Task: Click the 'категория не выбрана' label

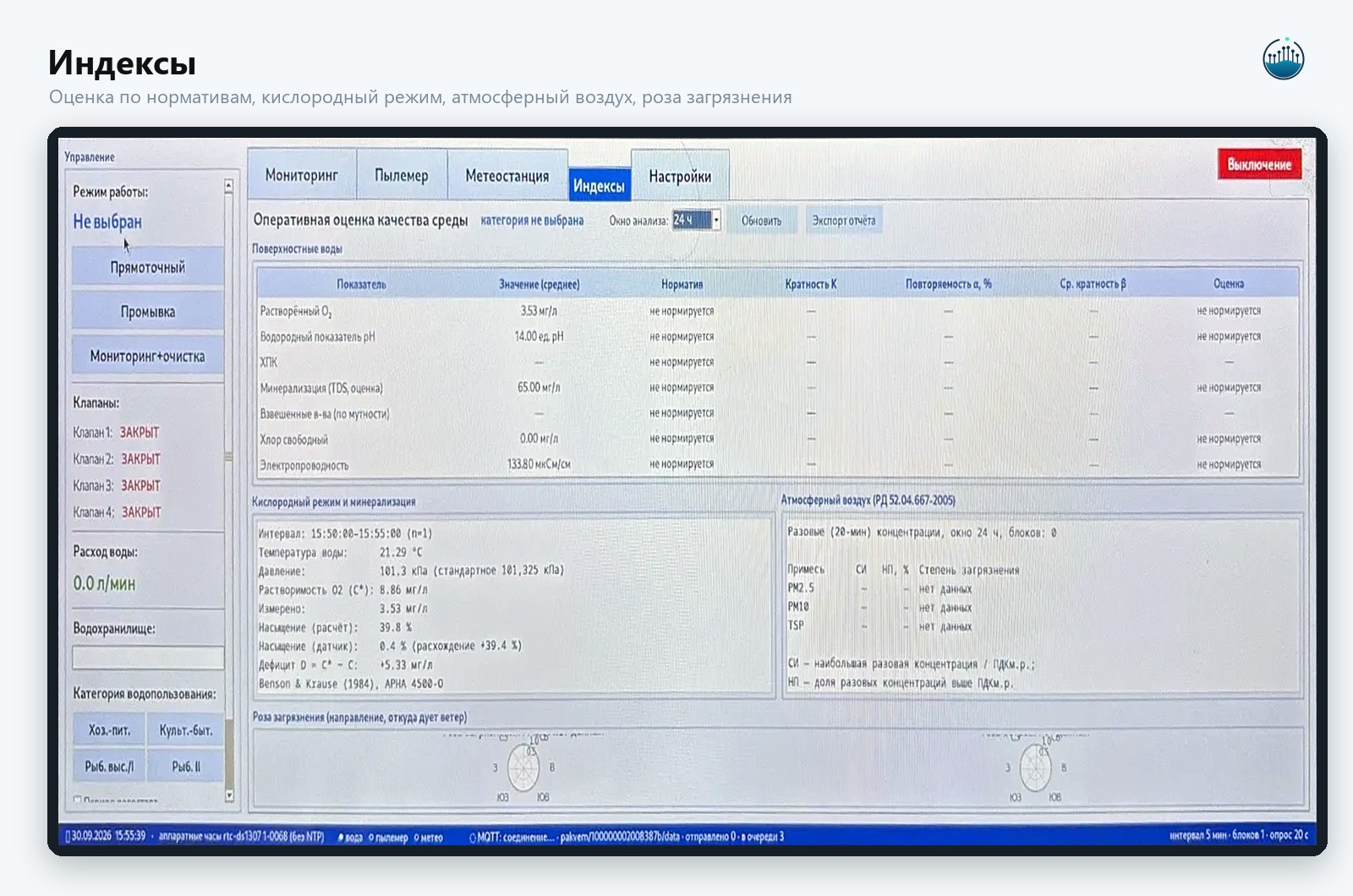Action: tap(532, 221)
